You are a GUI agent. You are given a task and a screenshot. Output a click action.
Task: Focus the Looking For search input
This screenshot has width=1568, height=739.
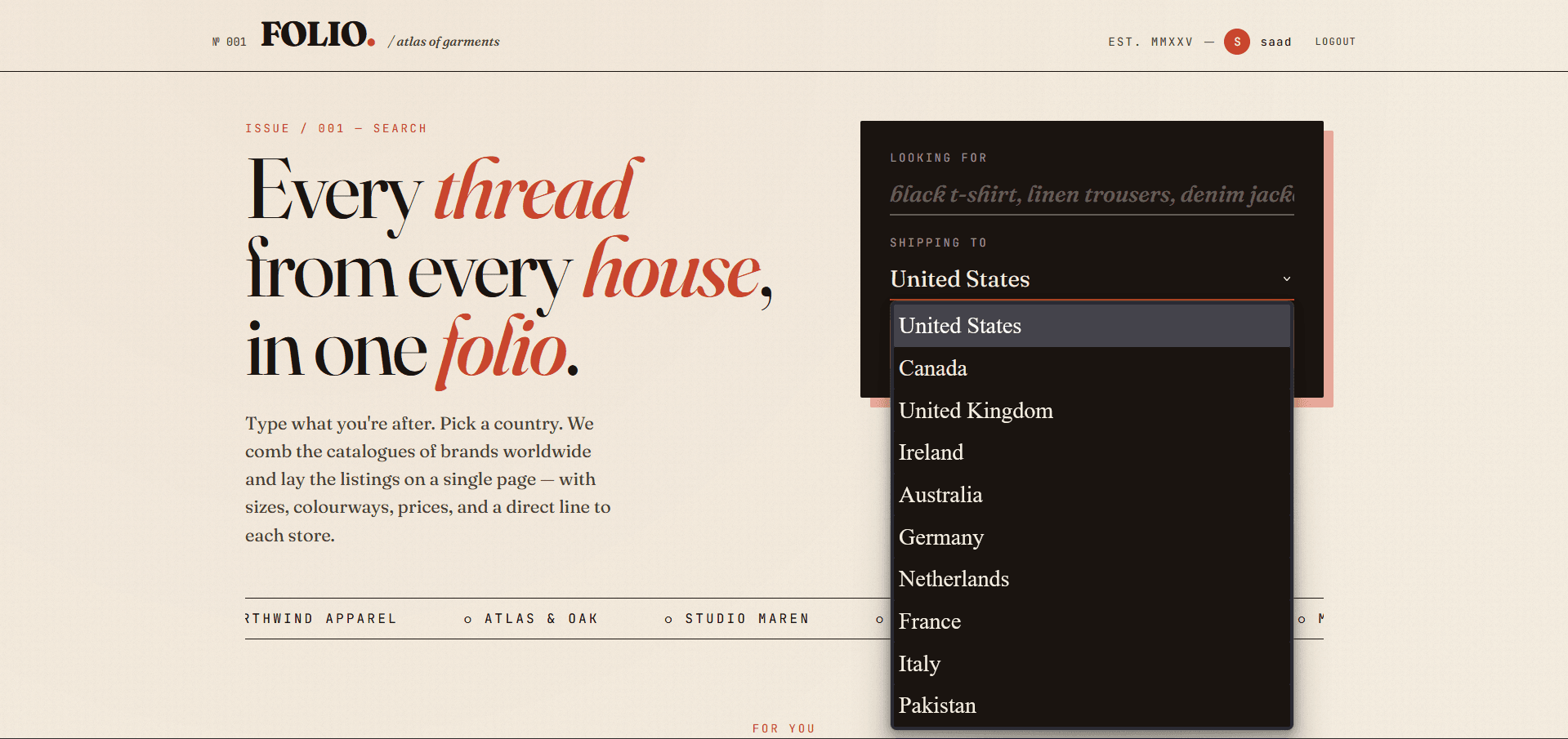(1092, 195)
